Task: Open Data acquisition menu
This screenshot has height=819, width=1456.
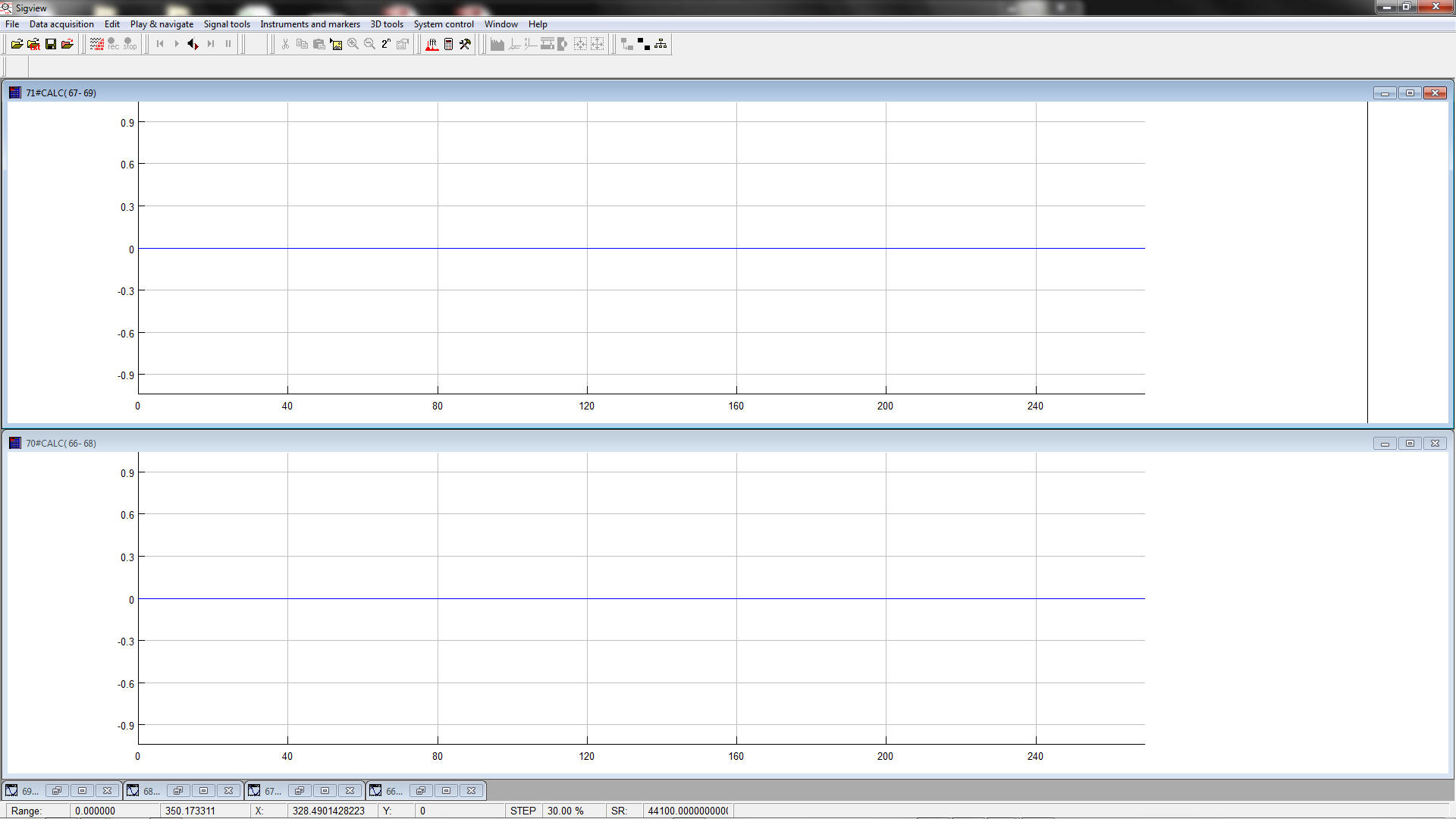Action: pyautogui.click(x=61, y=24)
